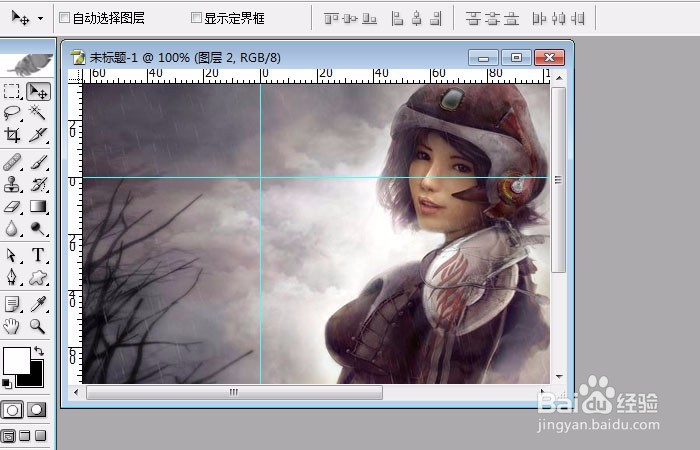
Task: Choose the Magic Wand tool
Action: pyautogui.click(x=38, y=112)
